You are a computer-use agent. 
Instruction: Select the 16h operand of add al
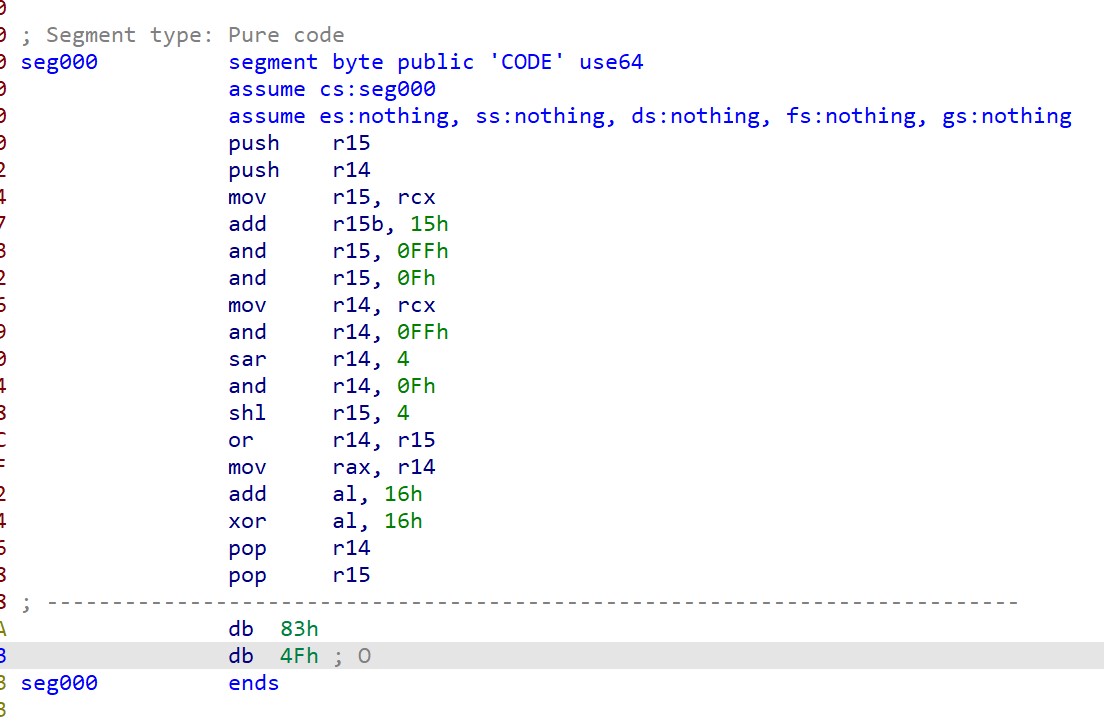(x=403, y=494)
